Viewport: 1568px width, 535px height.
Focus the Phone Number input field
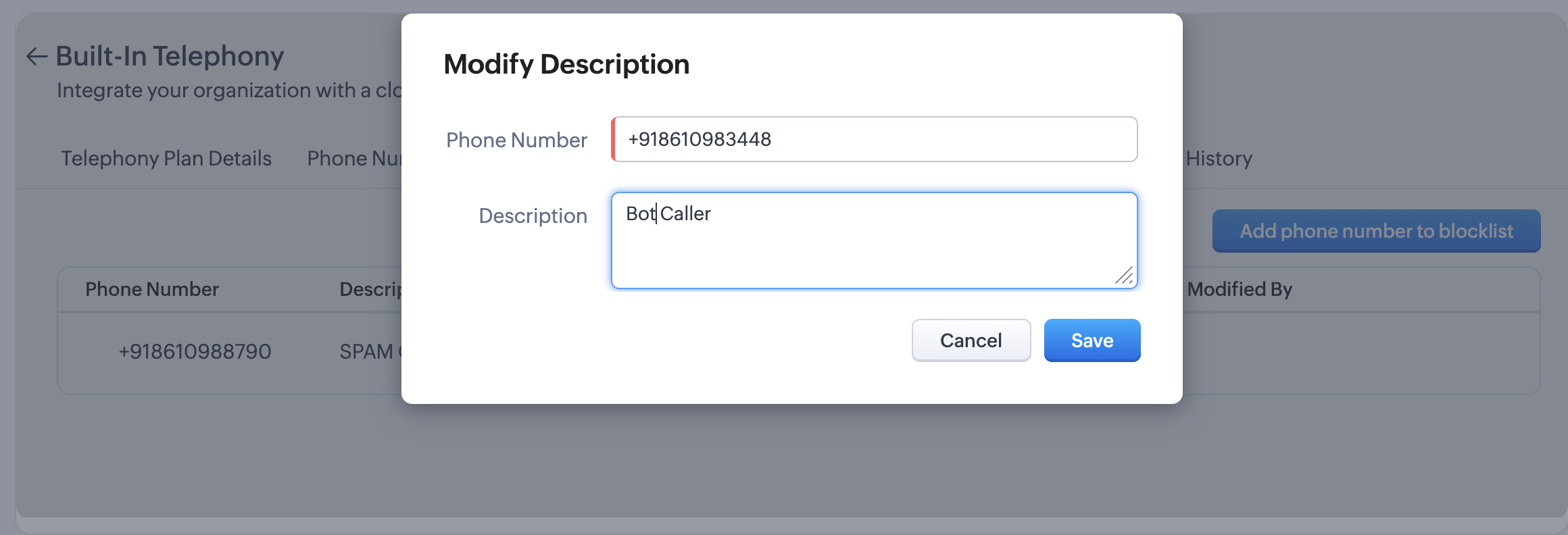tap(875, 139)
